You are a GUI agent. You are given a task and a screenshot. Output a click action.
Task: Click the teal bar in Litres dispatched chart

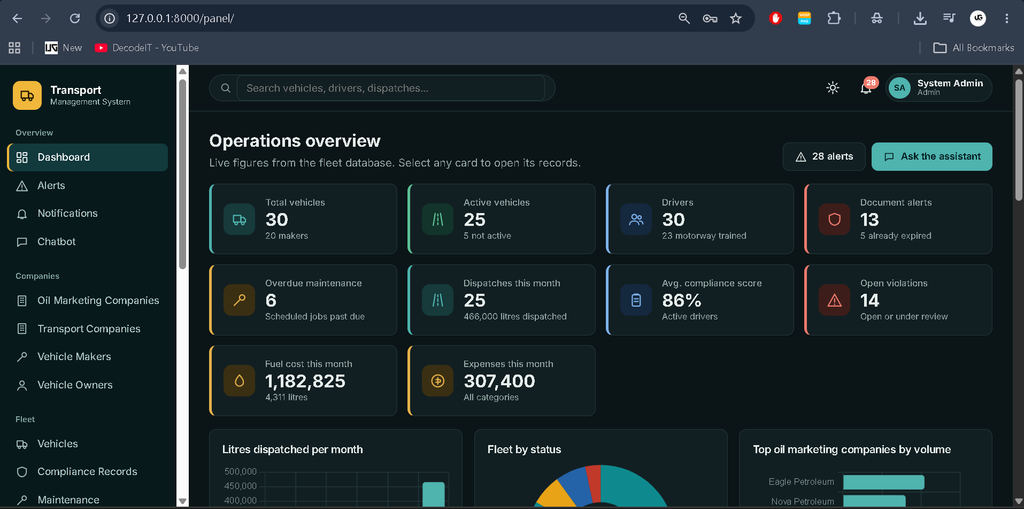(x=433, y=495)
